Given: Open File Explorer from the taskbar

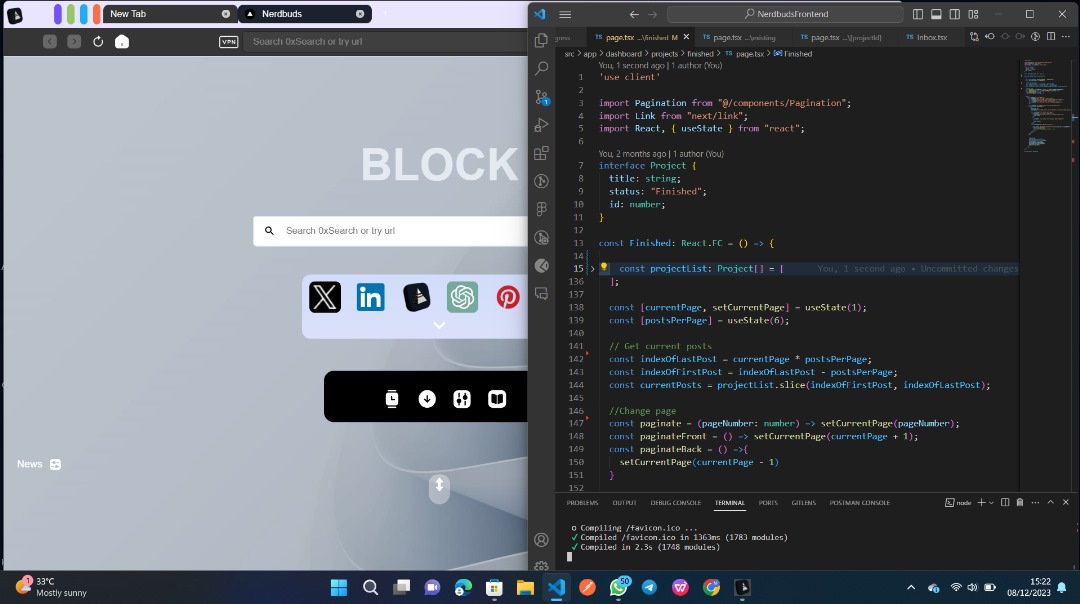Looking at the screenshot, I should tap(526, 587).
